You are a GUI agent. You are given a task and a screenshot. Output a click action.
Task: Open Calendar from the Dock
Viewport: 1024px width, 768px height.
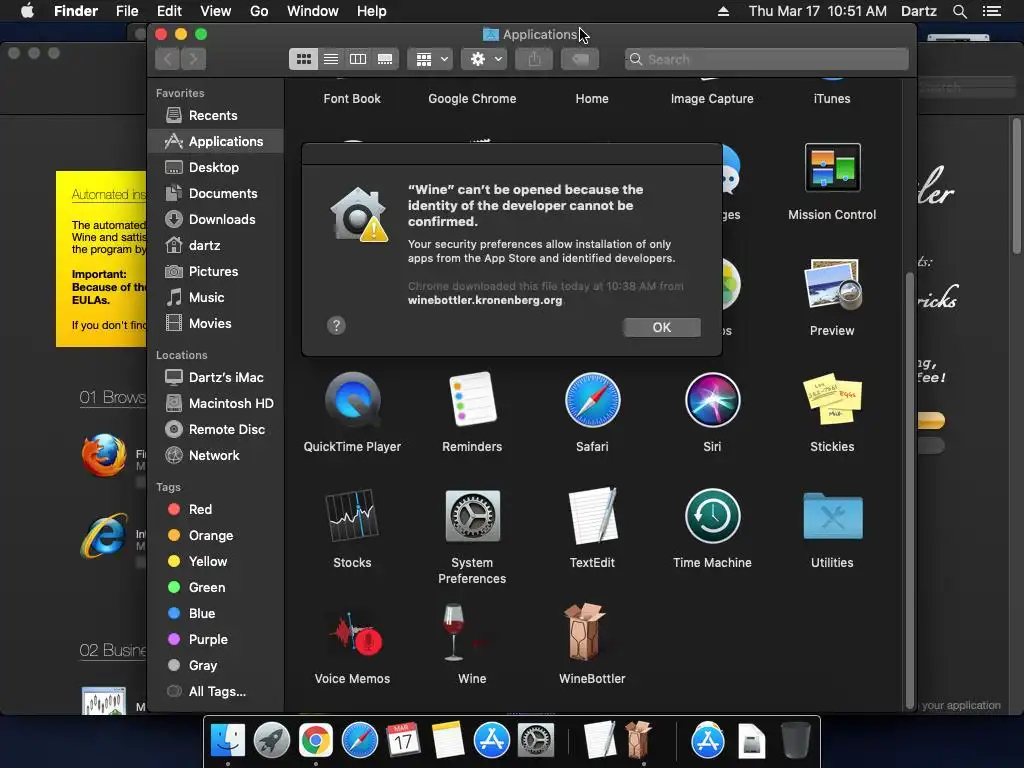[x=403, y=741]
